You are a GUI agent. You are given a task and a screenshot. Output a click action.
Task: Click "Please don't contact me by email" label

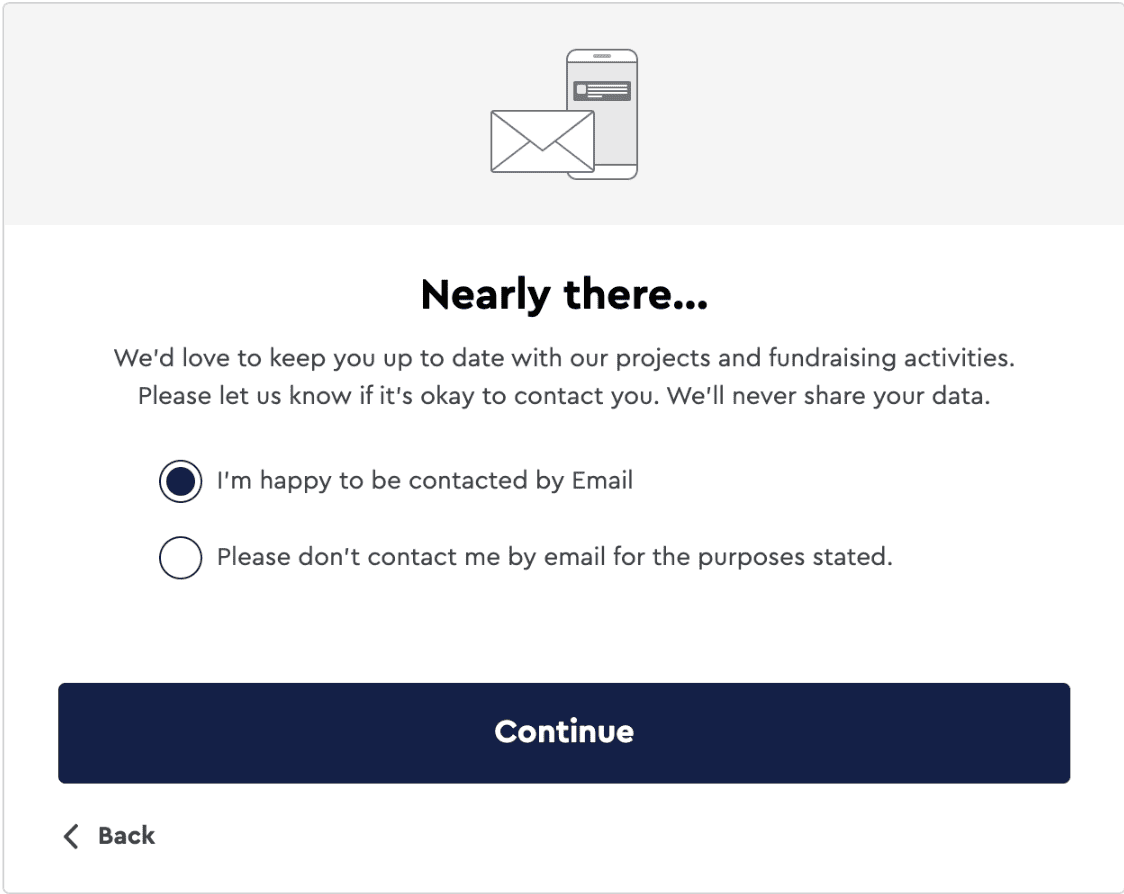(554, 557)
